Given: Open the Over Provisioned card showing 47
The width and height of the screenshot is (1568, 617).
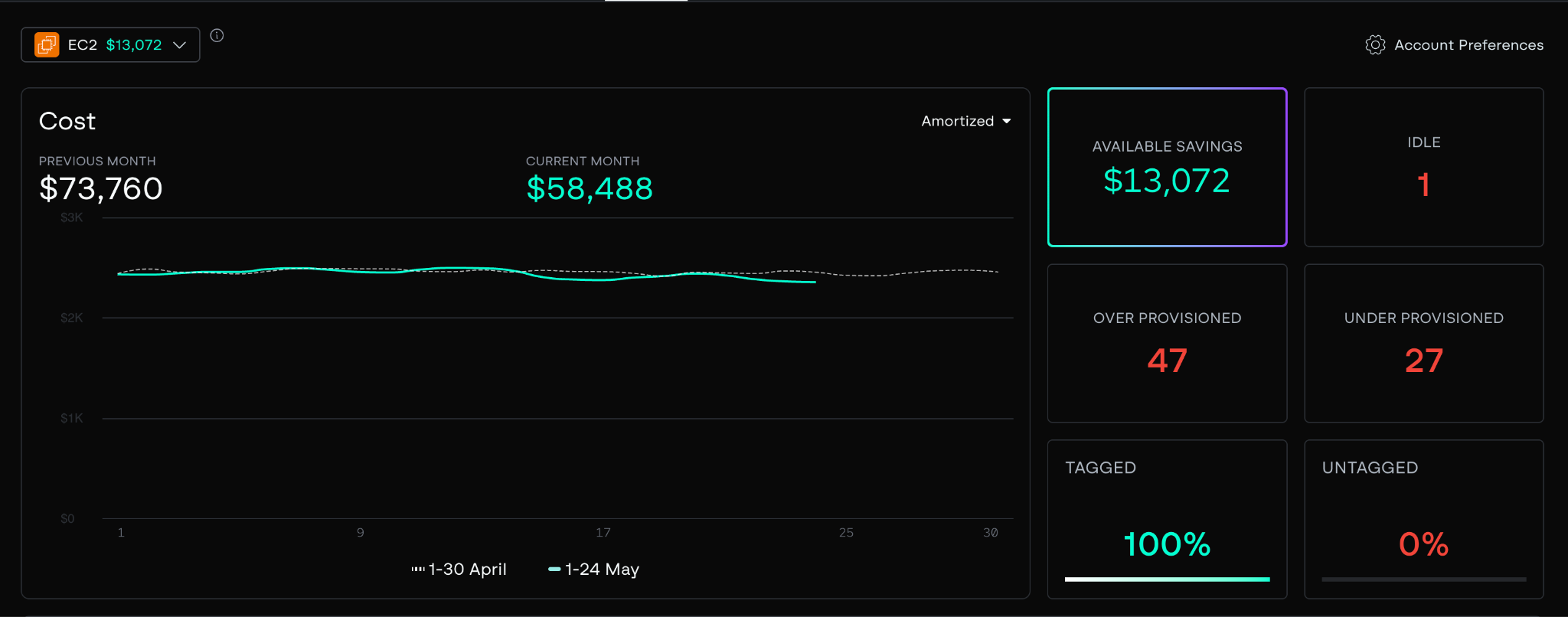Looking at the screenshot, I should coord(1167,343).
